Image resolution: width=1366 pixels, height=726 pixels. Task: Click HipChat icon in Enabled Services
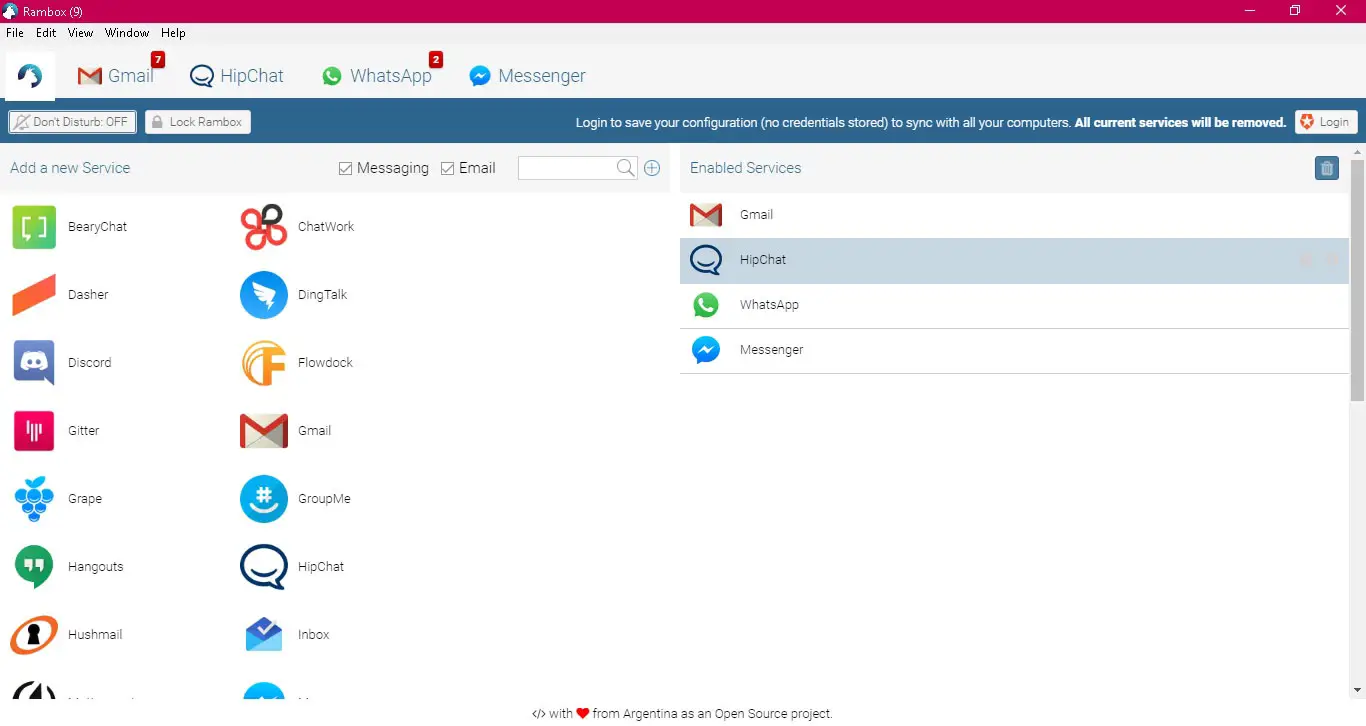pos(706,260)
